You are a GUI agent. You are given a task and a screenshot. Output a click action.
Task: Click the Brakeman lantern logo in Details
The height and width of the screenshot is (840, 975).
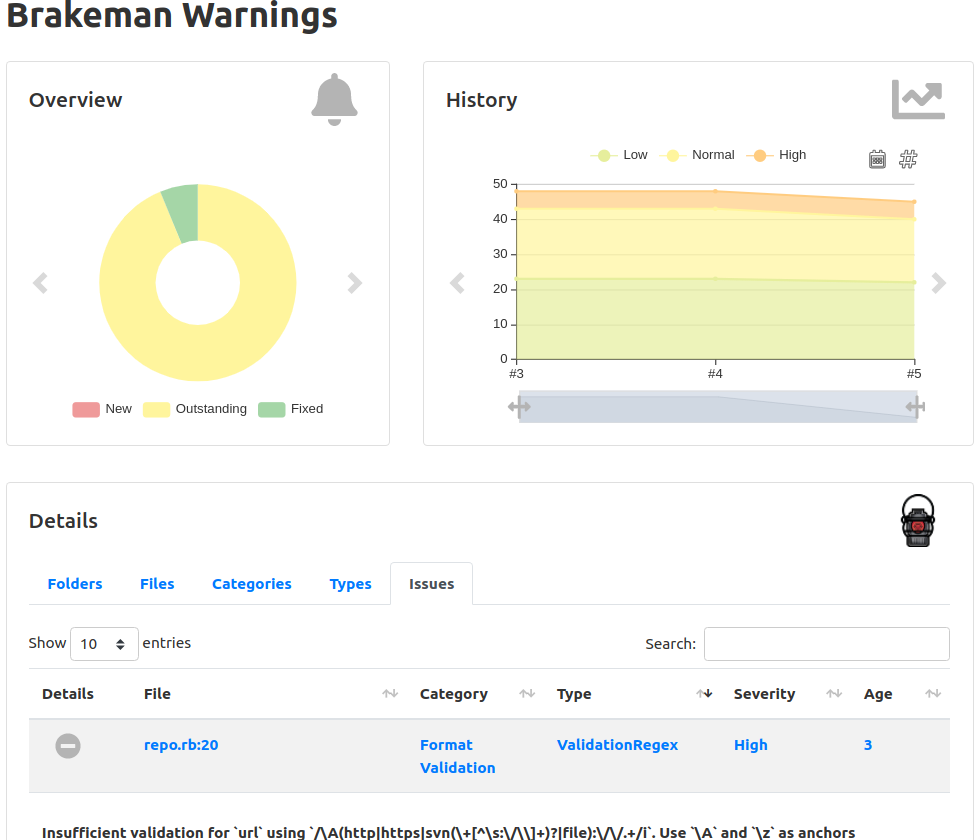(918, 520)
